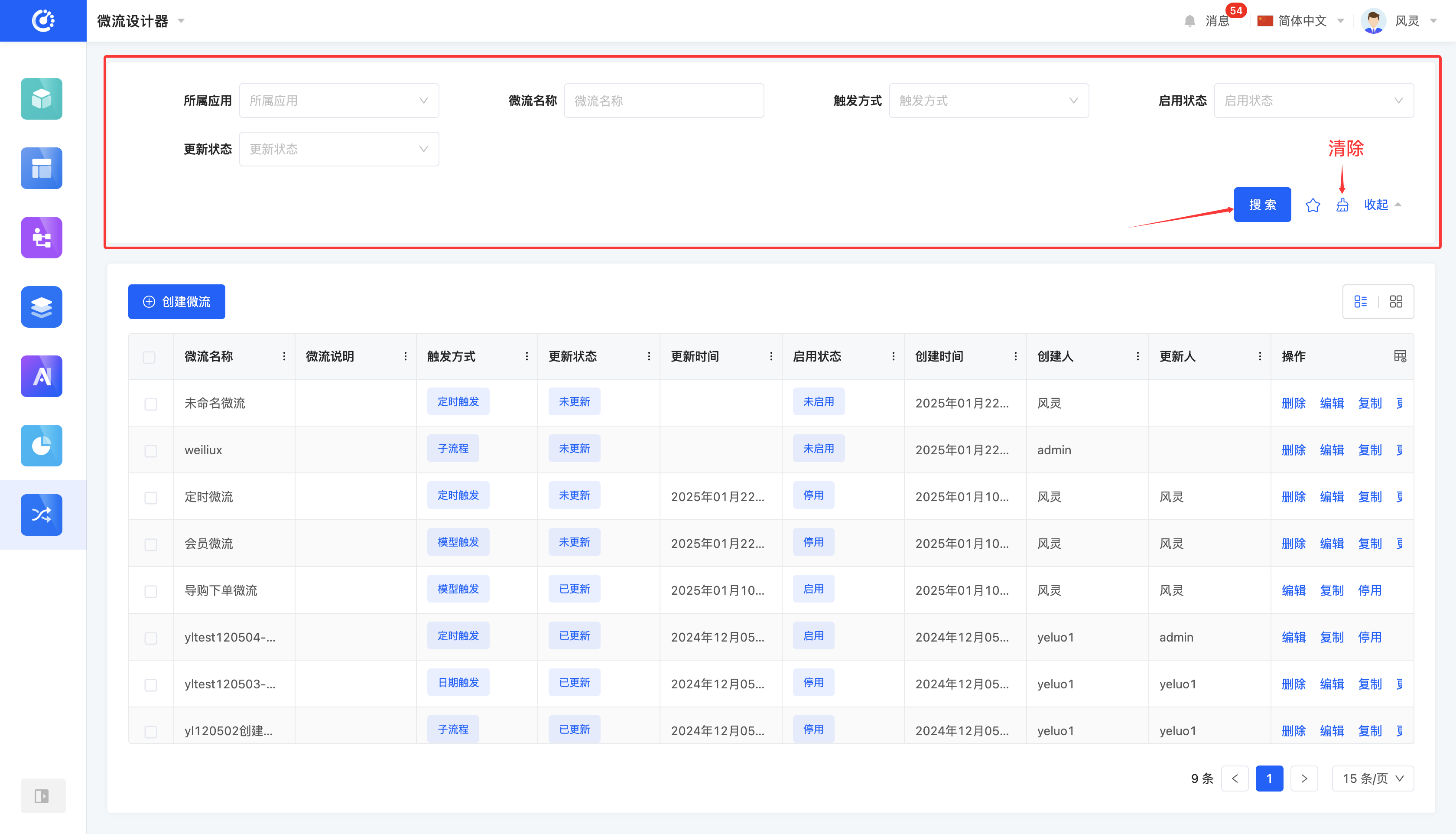Check the weiliux row checkbox
The width and height of the screenshot is (1456, 834).
tap(150, 451)
